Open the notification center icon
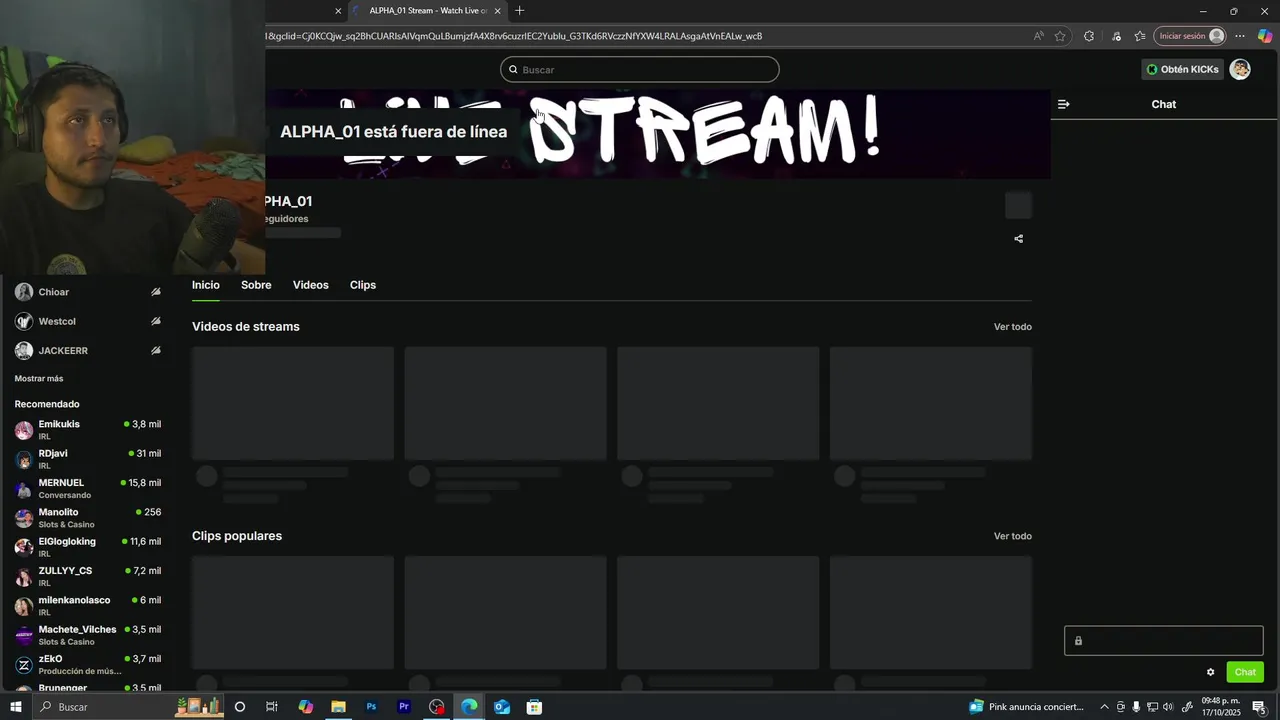This screenshot has height=720, width=1280. (1259, 707)
